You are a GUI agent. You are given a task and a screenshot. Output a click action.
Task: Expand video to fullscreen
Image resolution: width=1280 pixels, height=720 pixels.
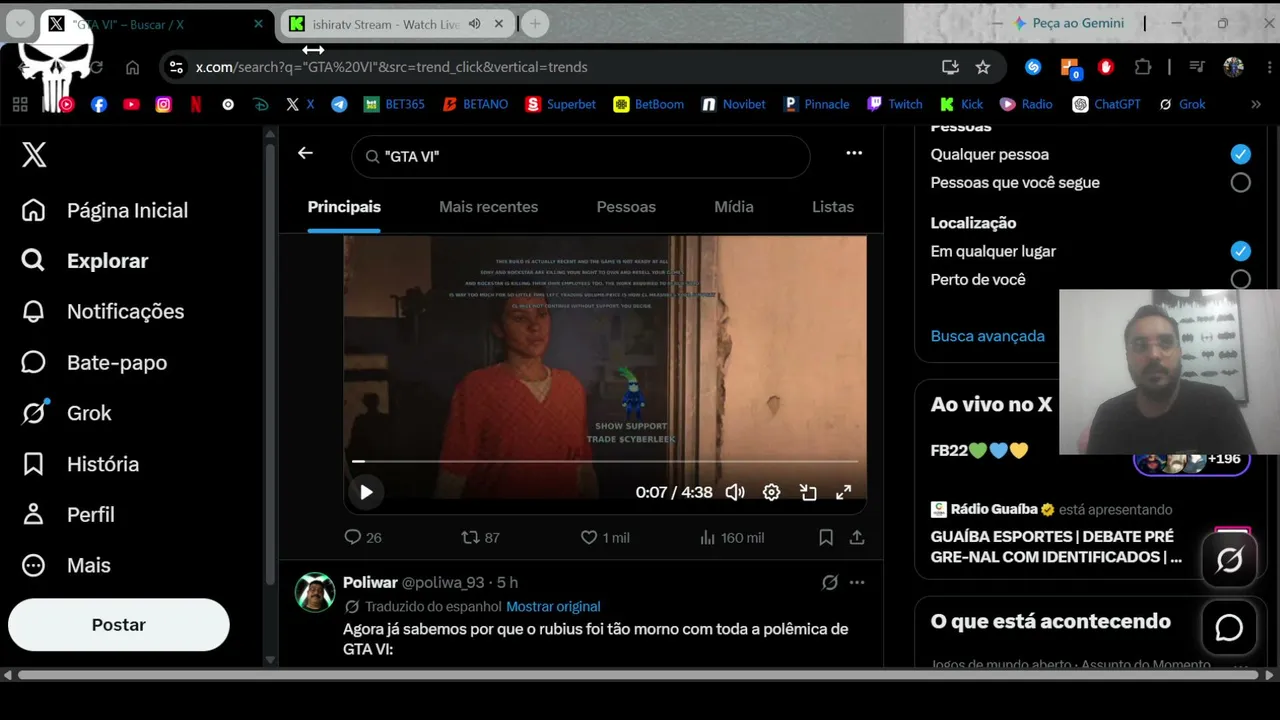[844, 492]
